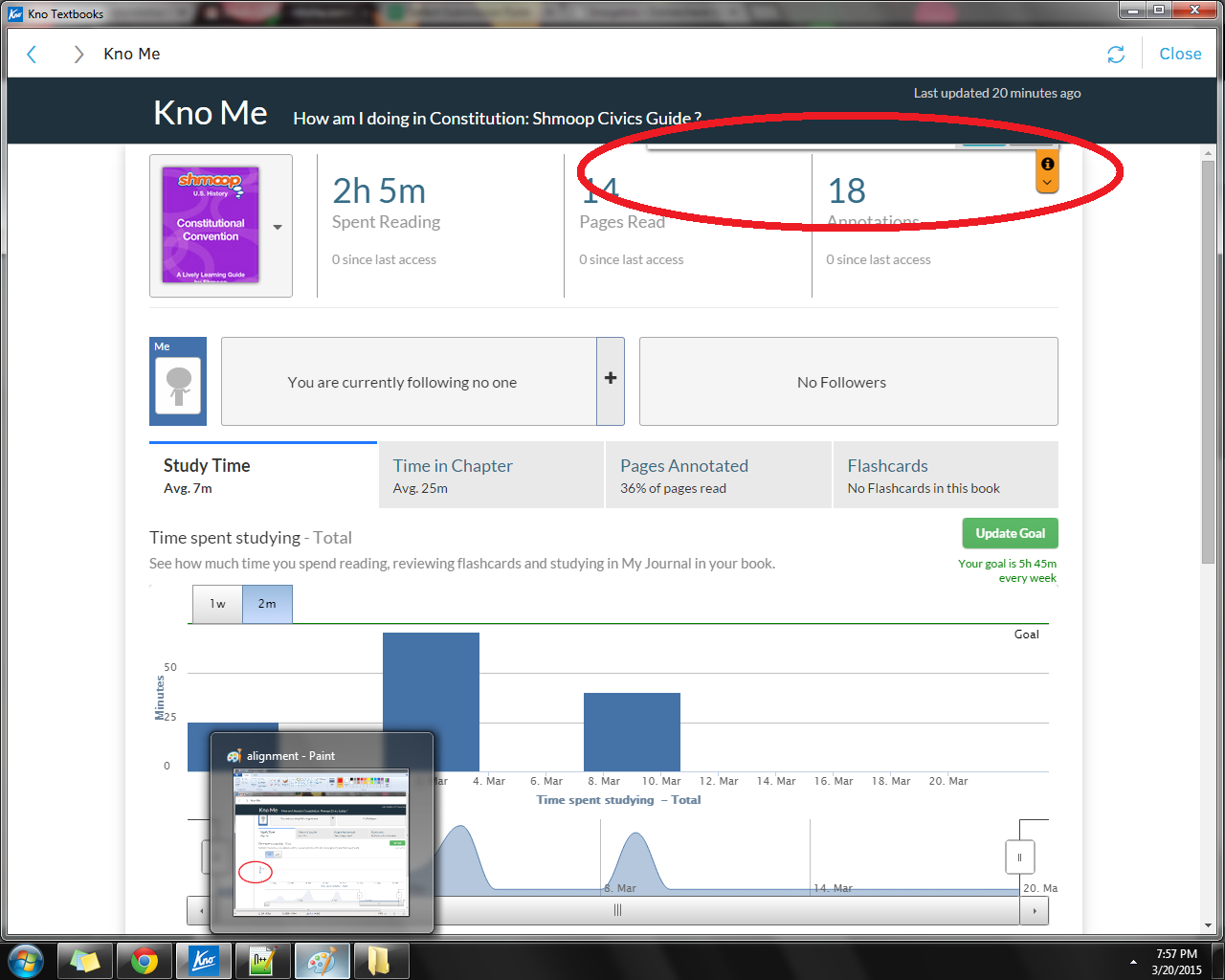This screenshot has height=980, width=1225.
Task: Open the book selector dropdown arrow
Action: coord(278,228)
